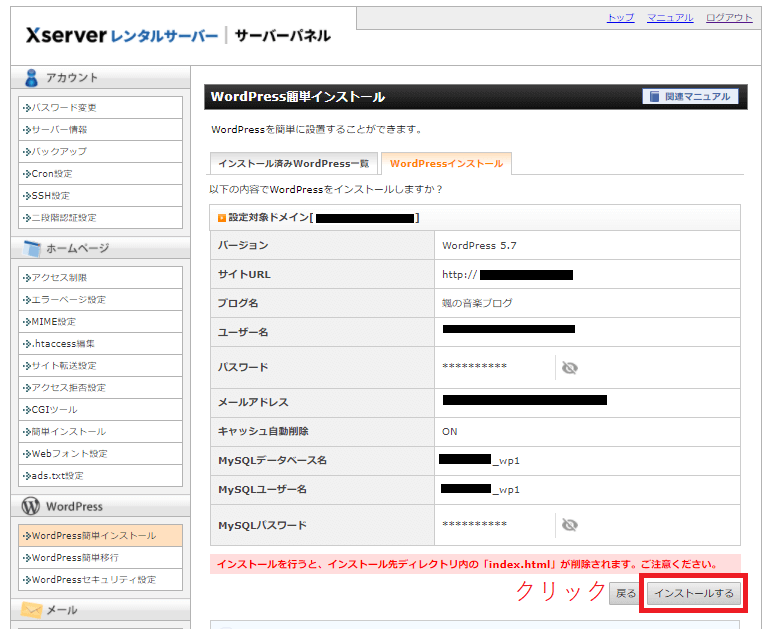
Task: Open MIME設定 menu item
Action: [100, 322]
